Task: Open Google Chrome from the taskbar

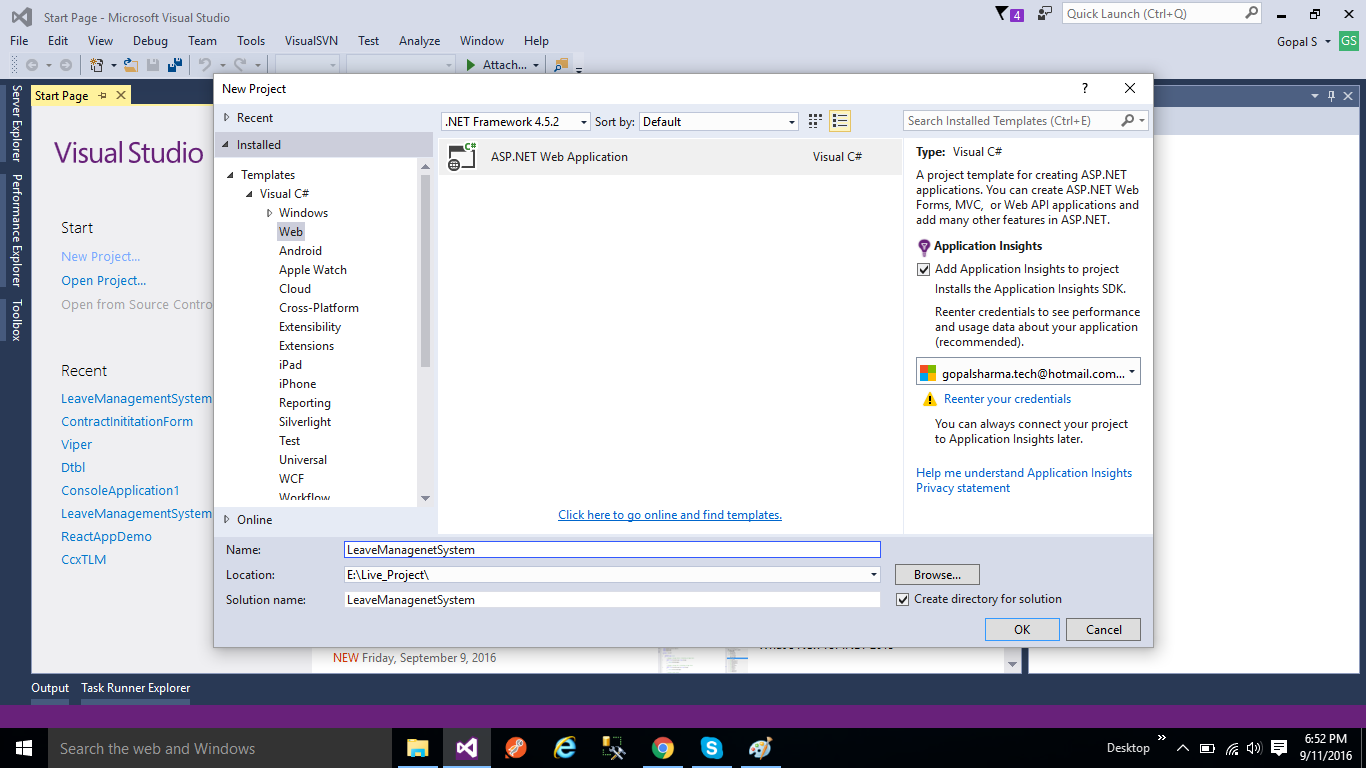Action: 662,748
